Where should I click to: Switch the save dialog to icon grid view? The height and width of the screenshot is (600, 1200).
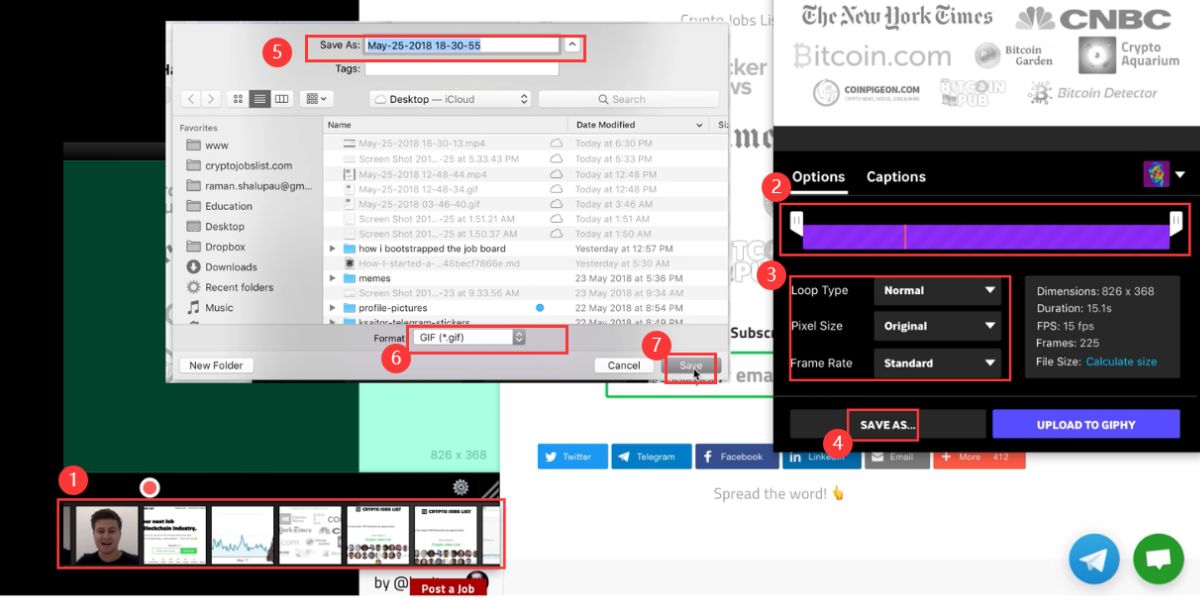point(238,98)
